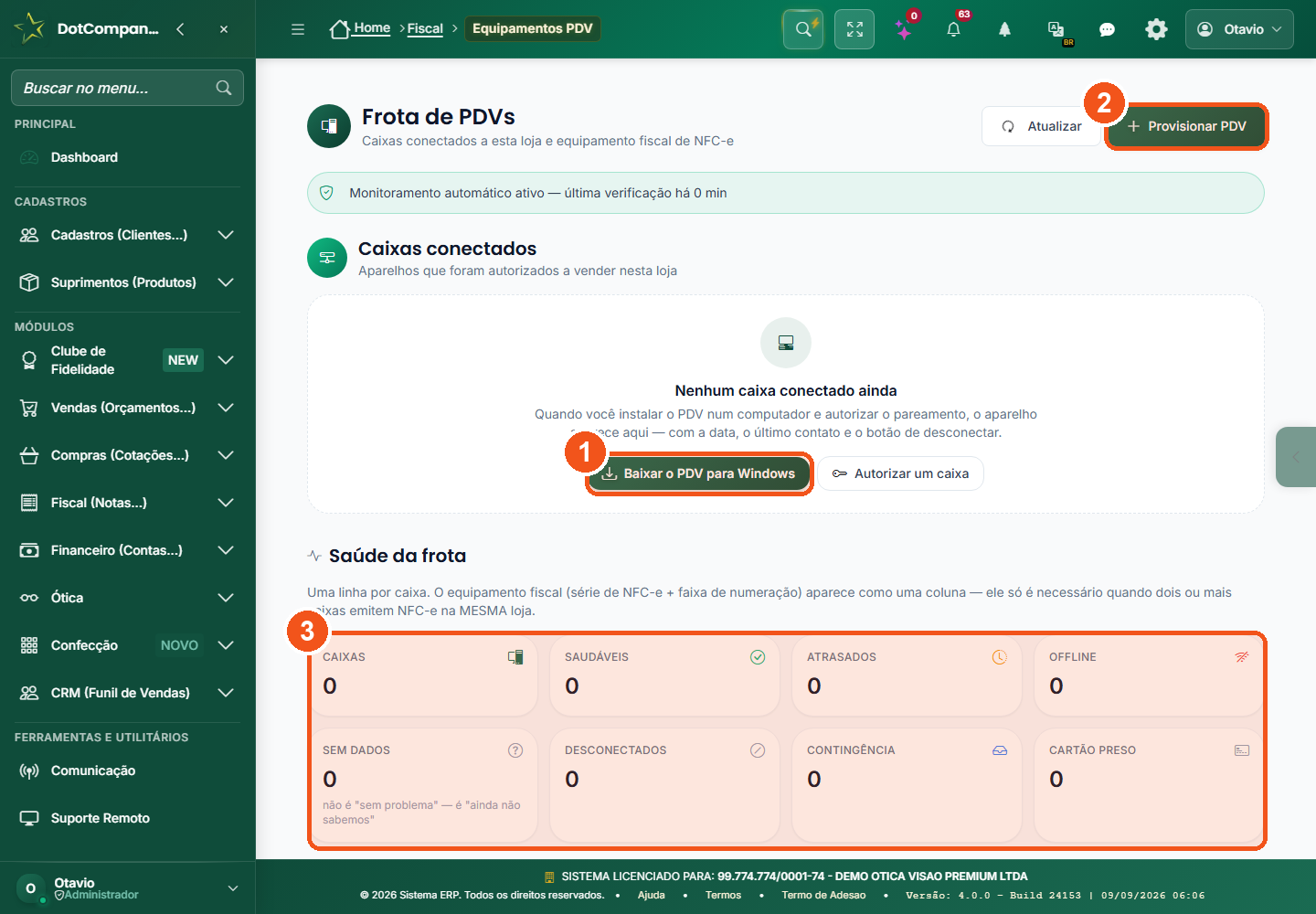Viewport: 1316px width, 914px height.
Task: Click the magnifier icon in menu search
Action: tap(224, 88)
